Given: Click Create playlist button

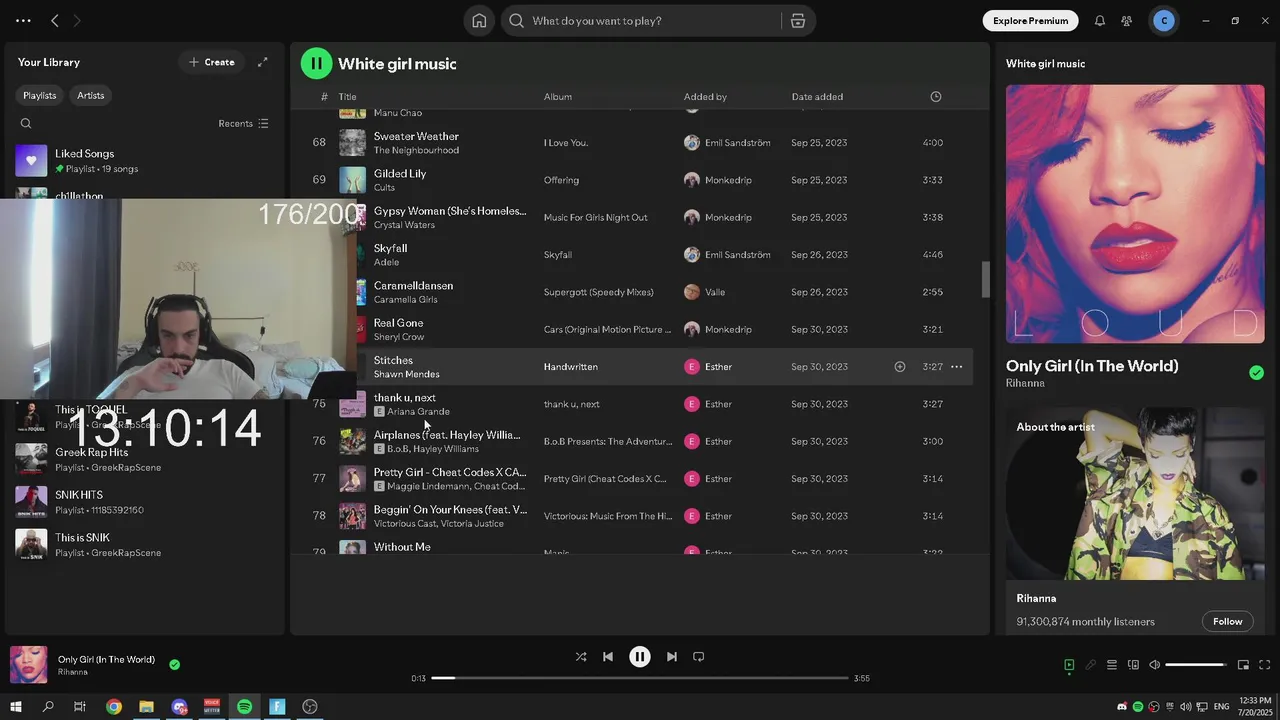Looking at the screenshot, I should [x=212, y=62].
